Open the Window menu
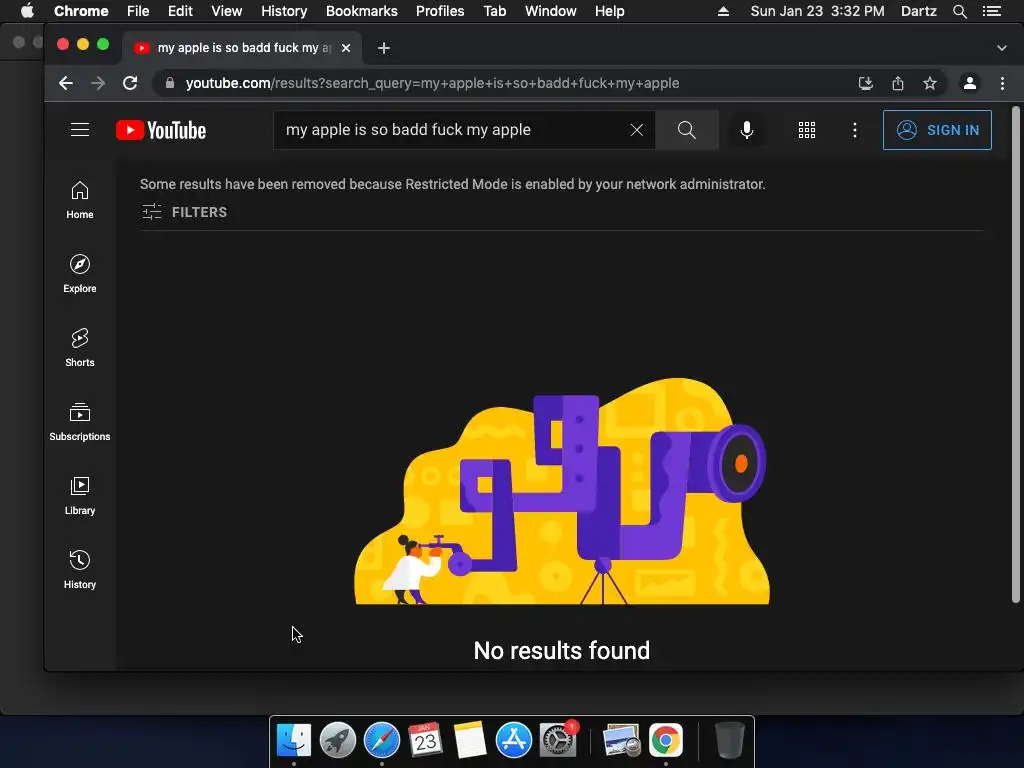 551,11
